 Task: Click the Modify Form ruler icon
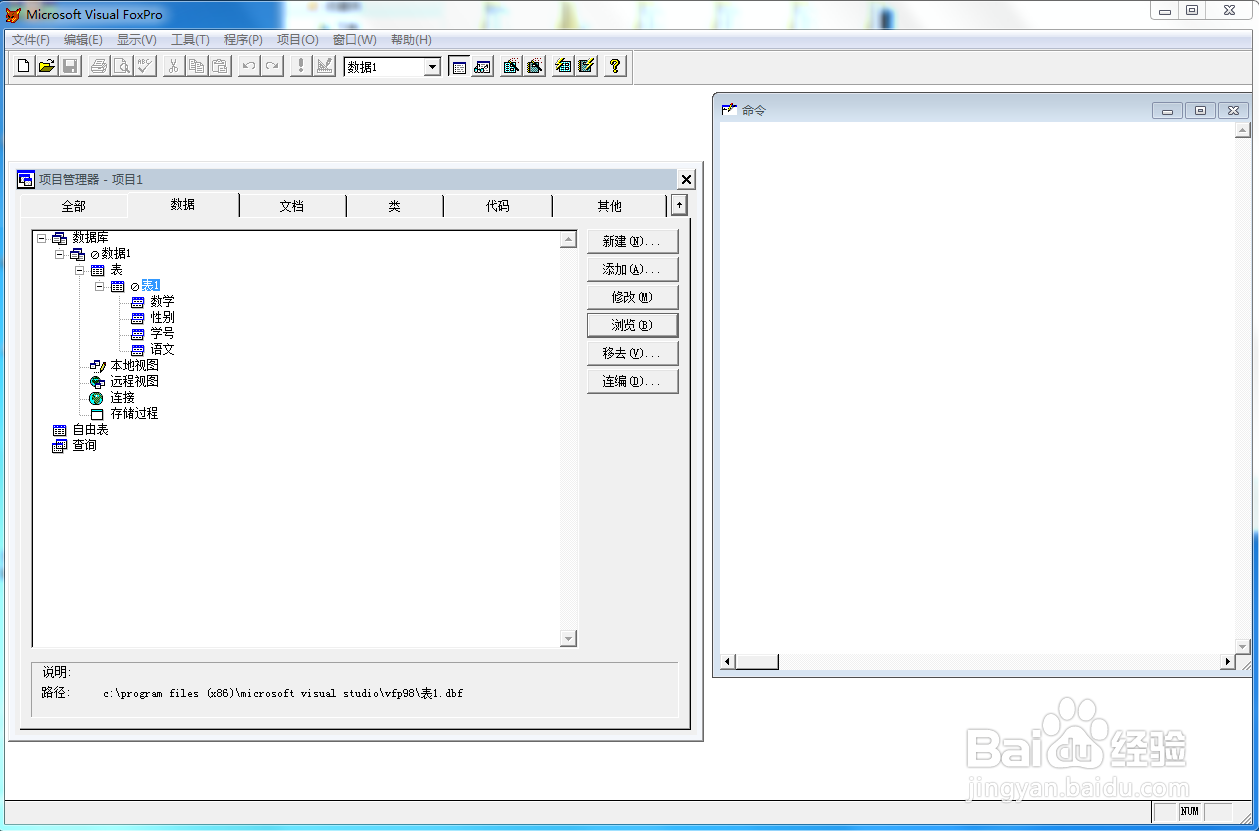pos(324,66)
